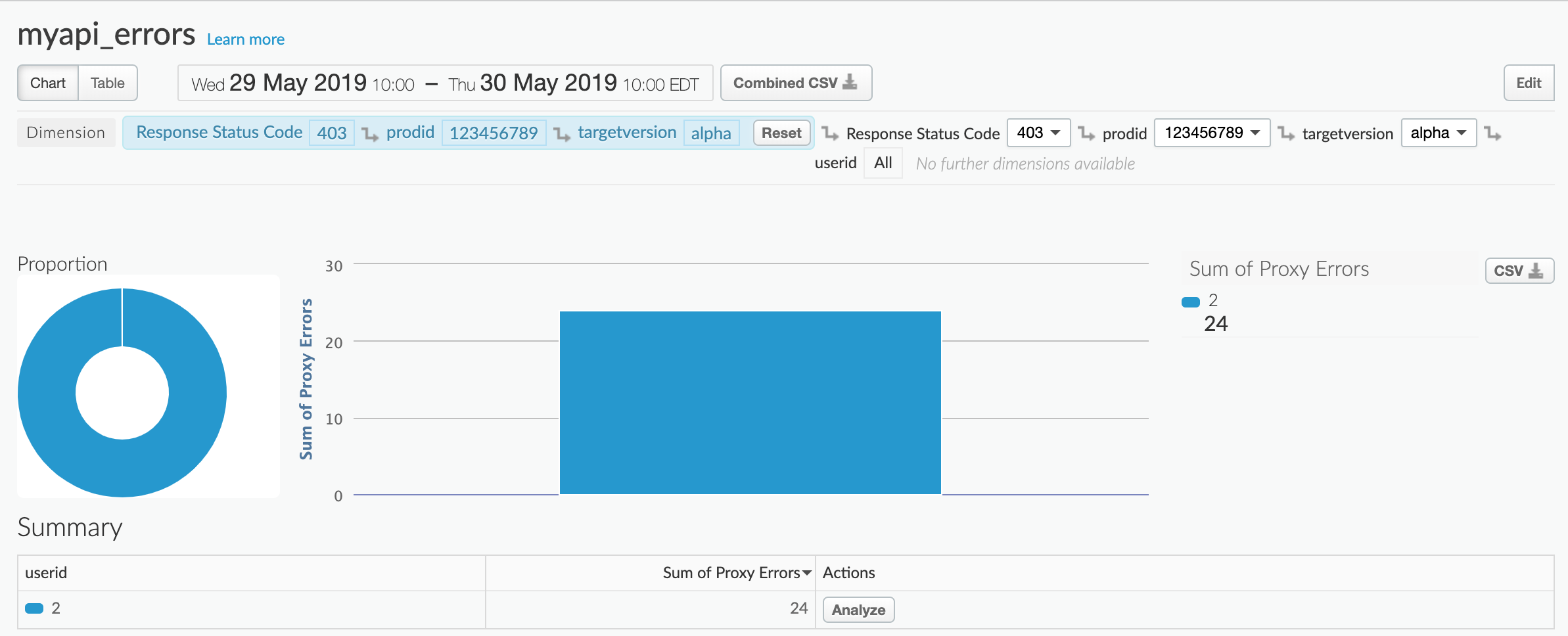
Task: Sort by Sum of Proxy Errors column arrow
Action: click(807, 573)
